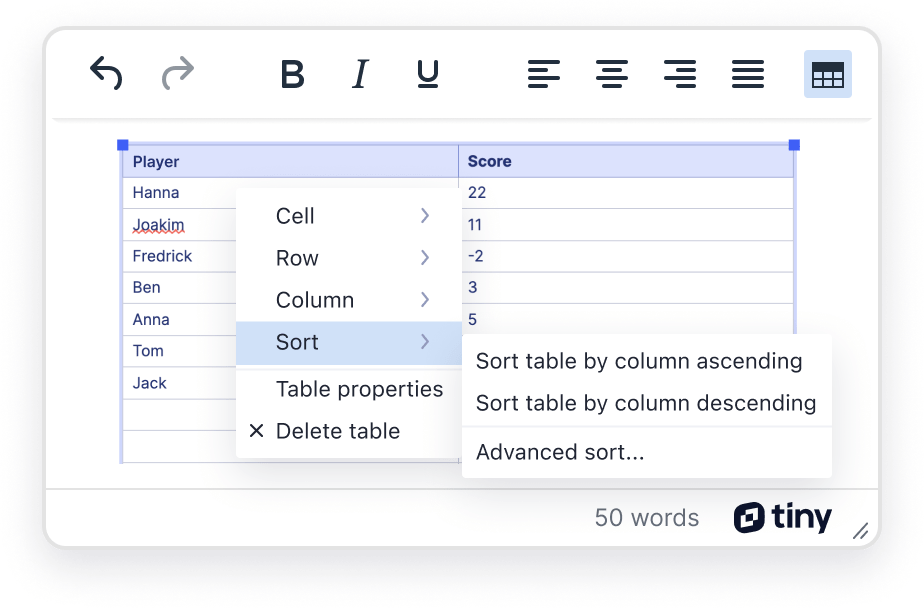The width and height of the screenshot is (924, 608).
Task: Select the align center icon
Action: tap(612, 74)
